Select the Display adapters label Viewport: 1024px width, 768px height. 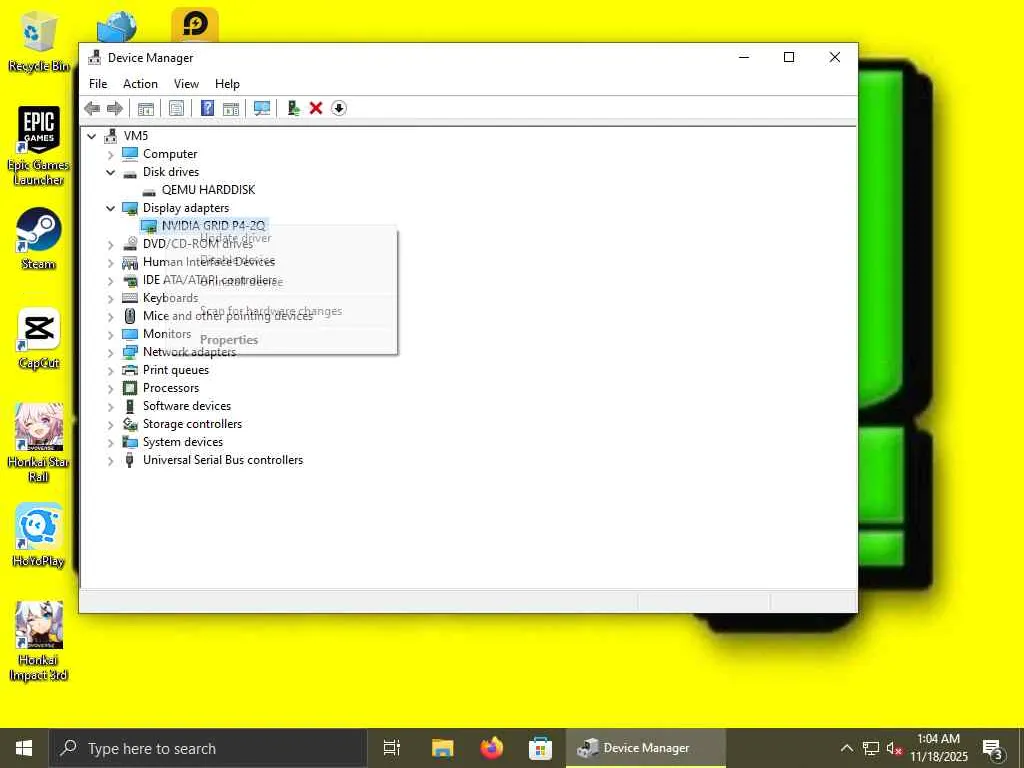[x=186, y=208]
